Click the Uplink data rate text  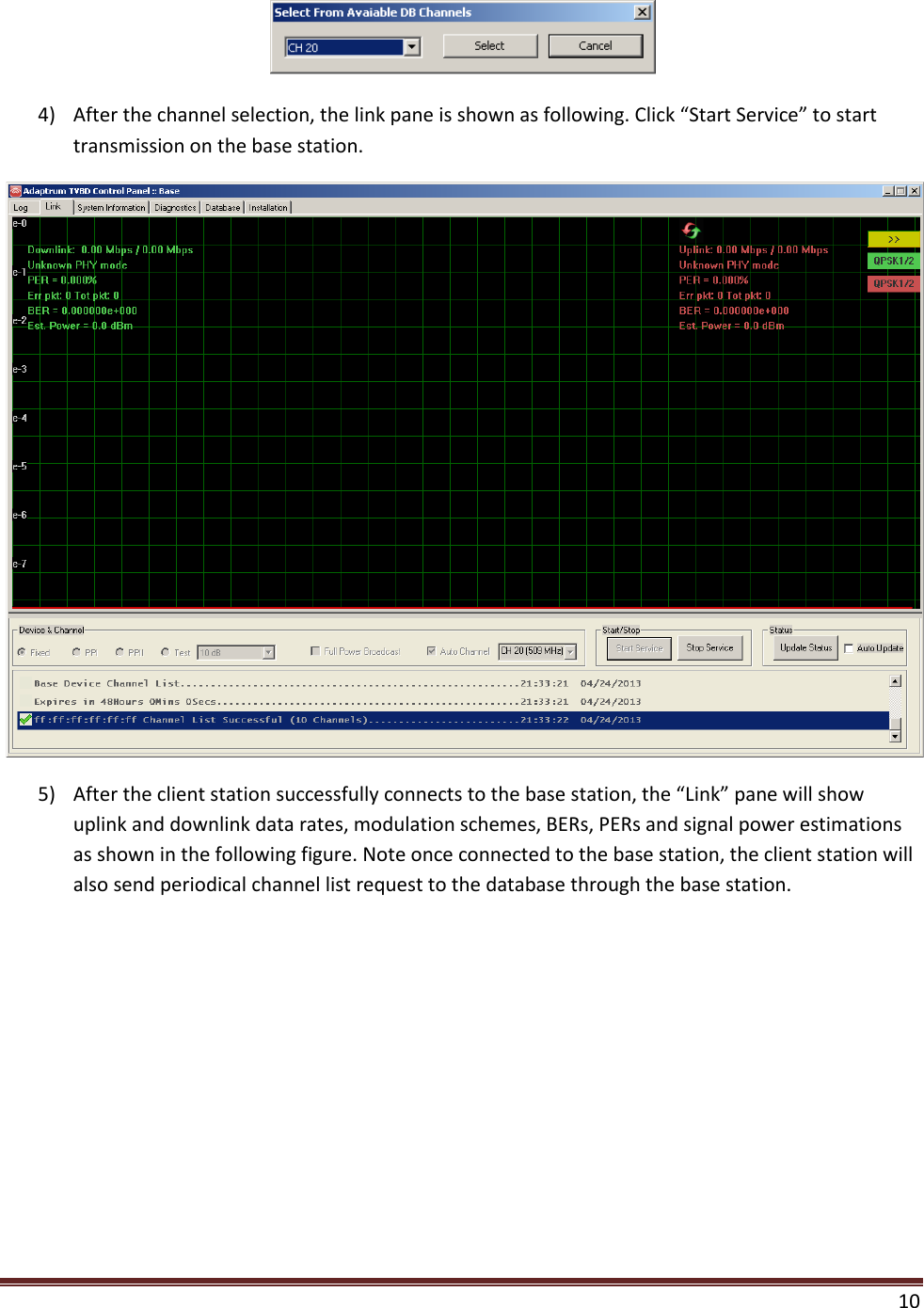pyautogui.click(x=754, y=250)
